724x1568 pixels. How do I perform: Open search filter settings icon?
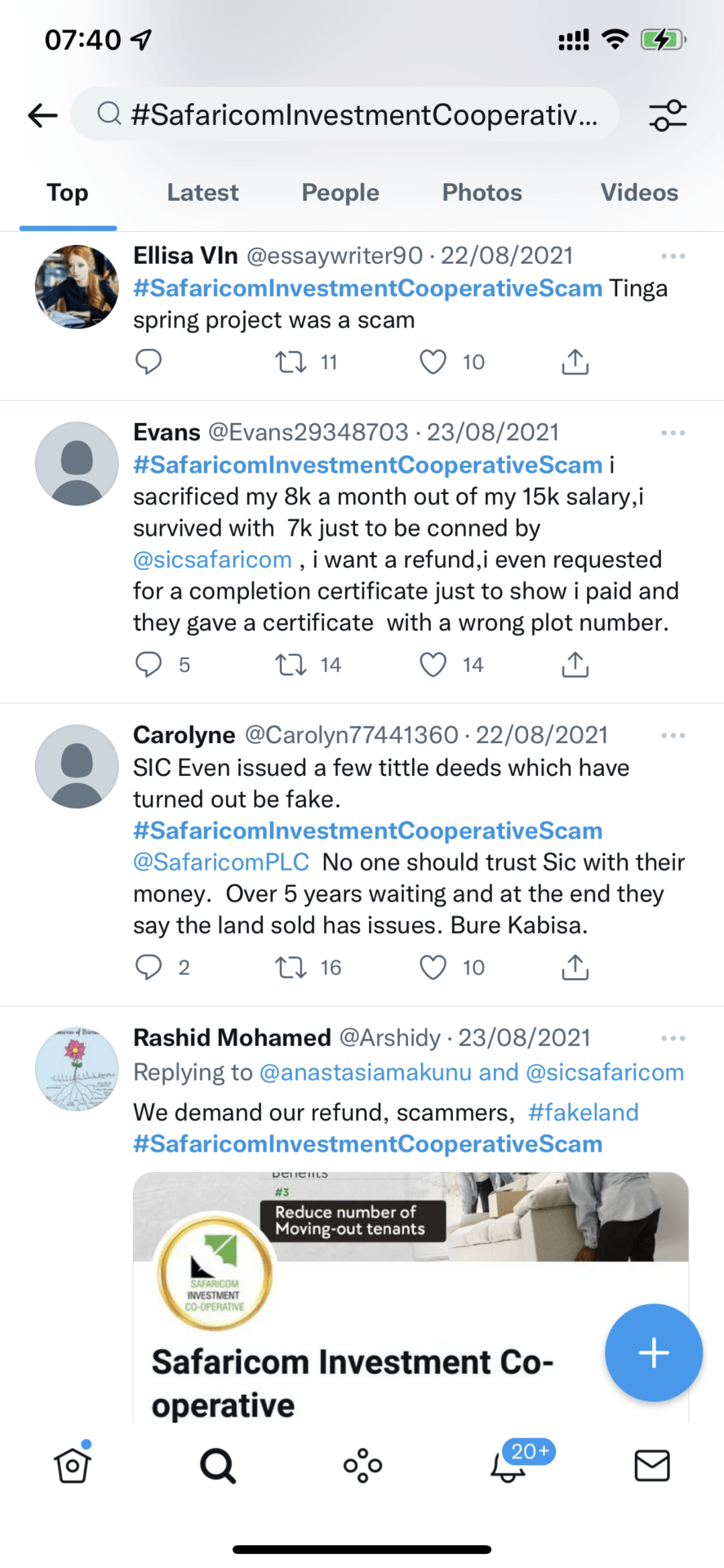coord(668,115)
